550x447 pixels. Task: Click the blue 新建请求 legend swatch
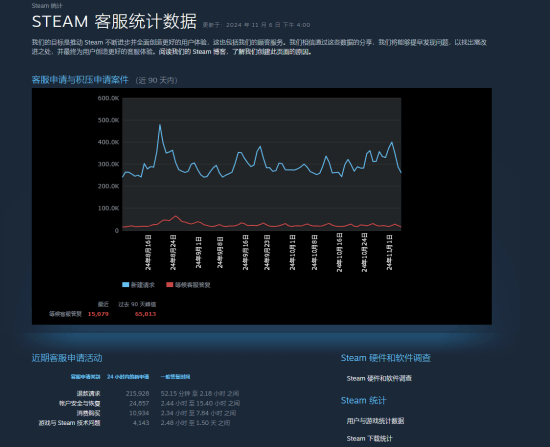coord(126,285)
